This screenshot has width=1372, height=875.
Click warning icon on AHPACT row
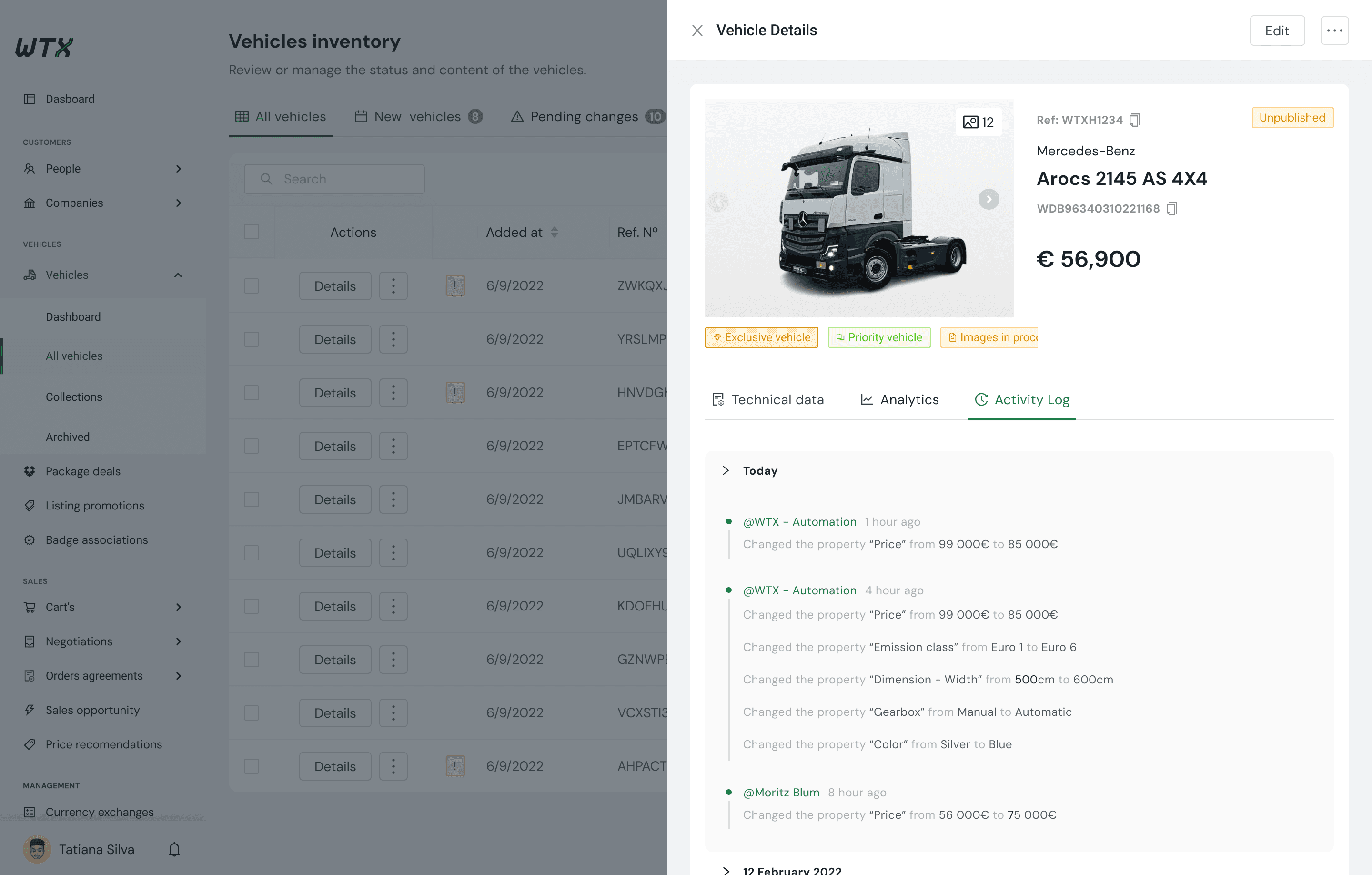click(454, 766)
